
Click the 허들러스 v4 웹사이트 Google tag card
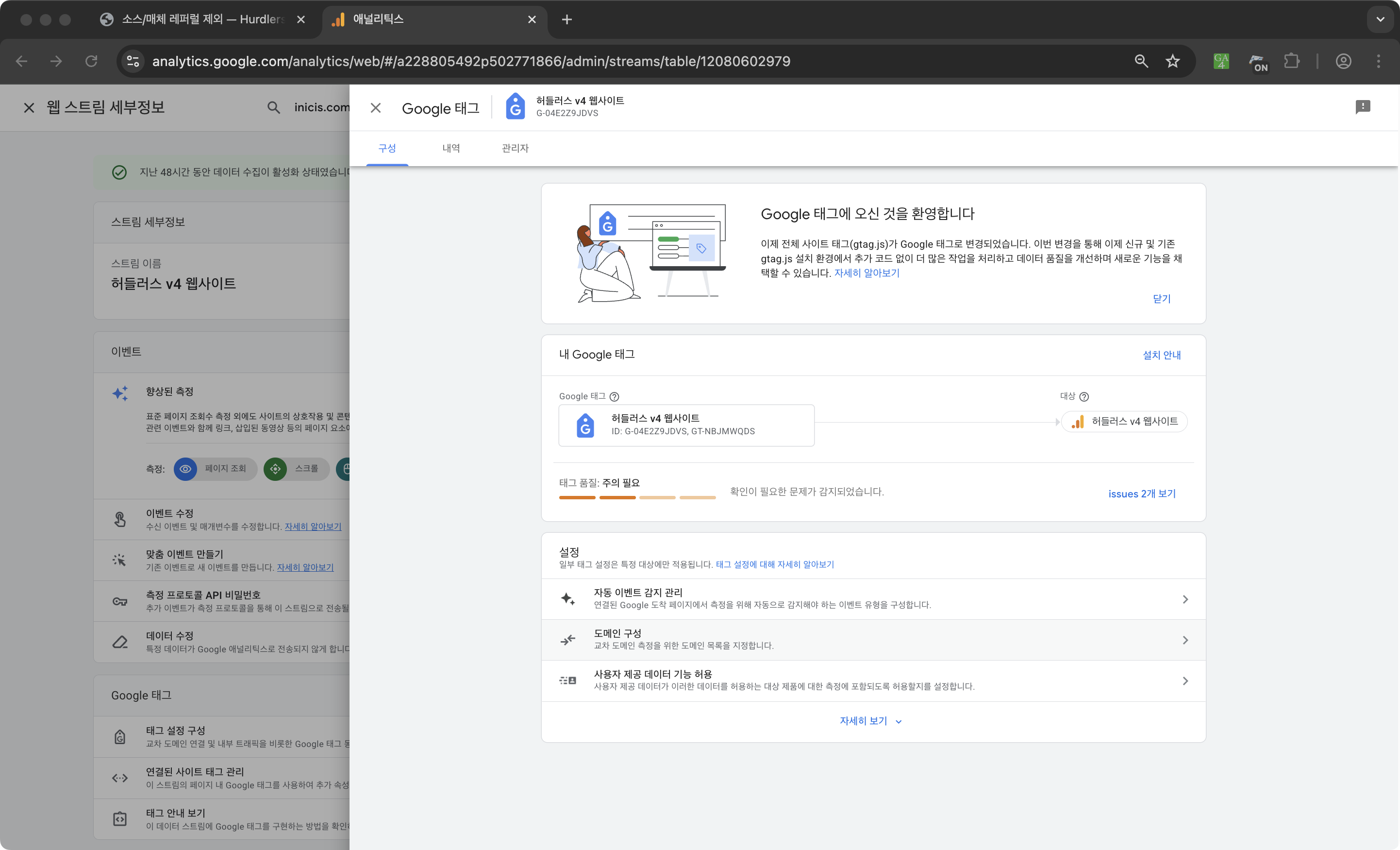[x=686, y=425]
